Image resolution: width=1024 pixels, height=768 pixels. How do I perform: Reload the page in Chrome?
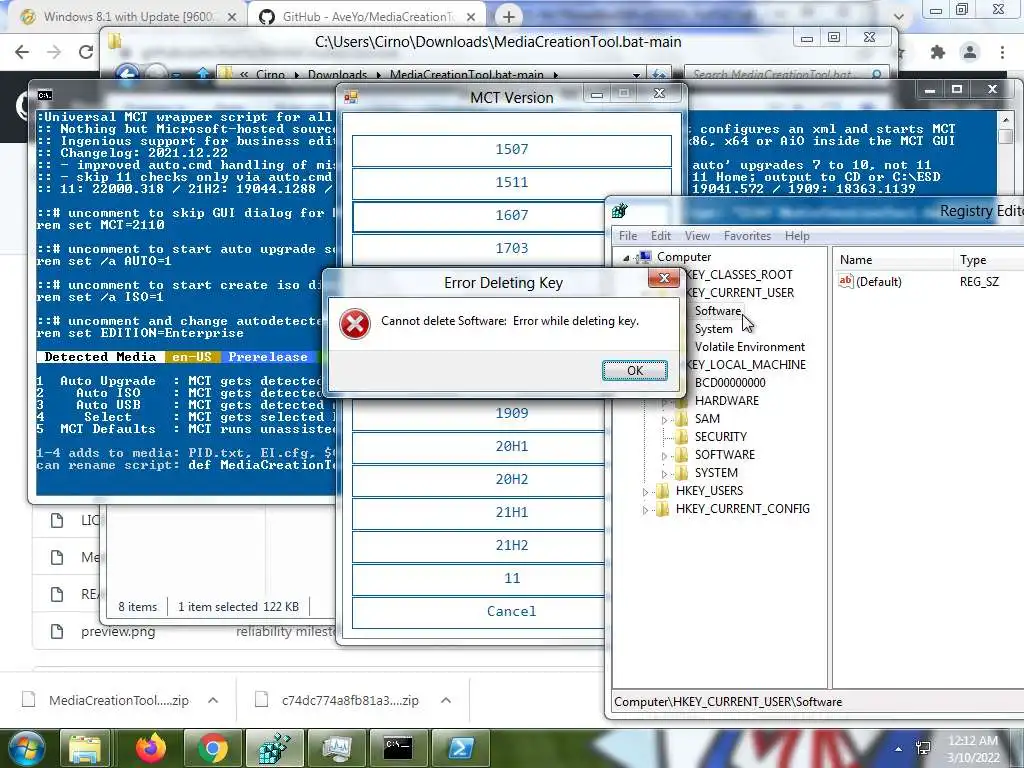(x=86, y=52)
